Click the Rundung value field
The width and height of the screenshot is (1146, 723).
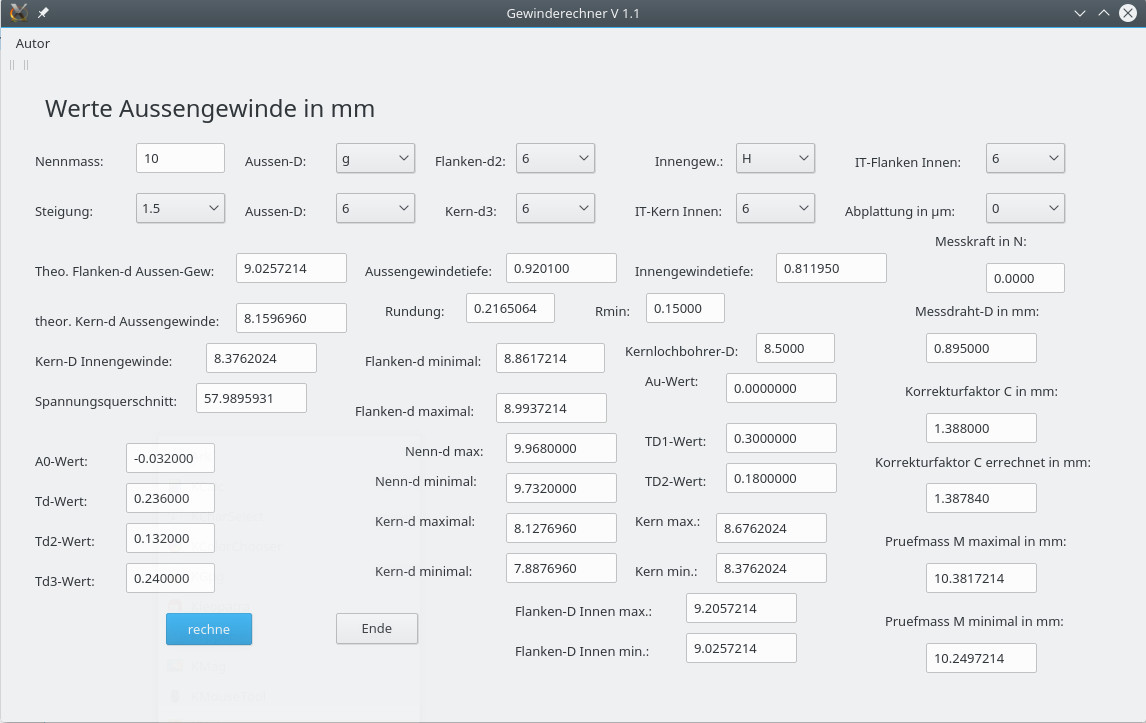tap(510, 308)
